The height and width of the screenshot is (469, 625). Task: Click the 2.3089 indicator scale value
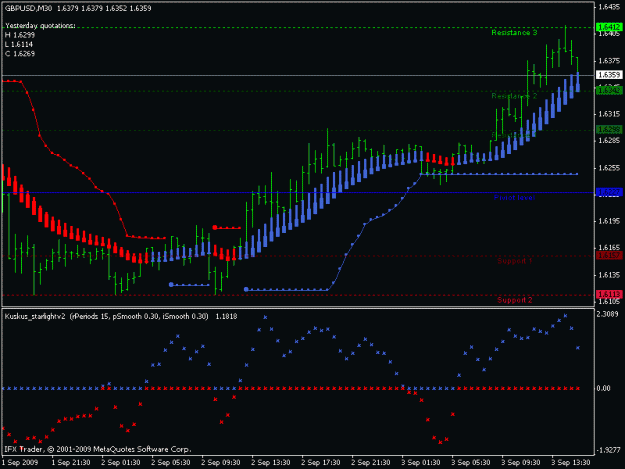point(609,314)
